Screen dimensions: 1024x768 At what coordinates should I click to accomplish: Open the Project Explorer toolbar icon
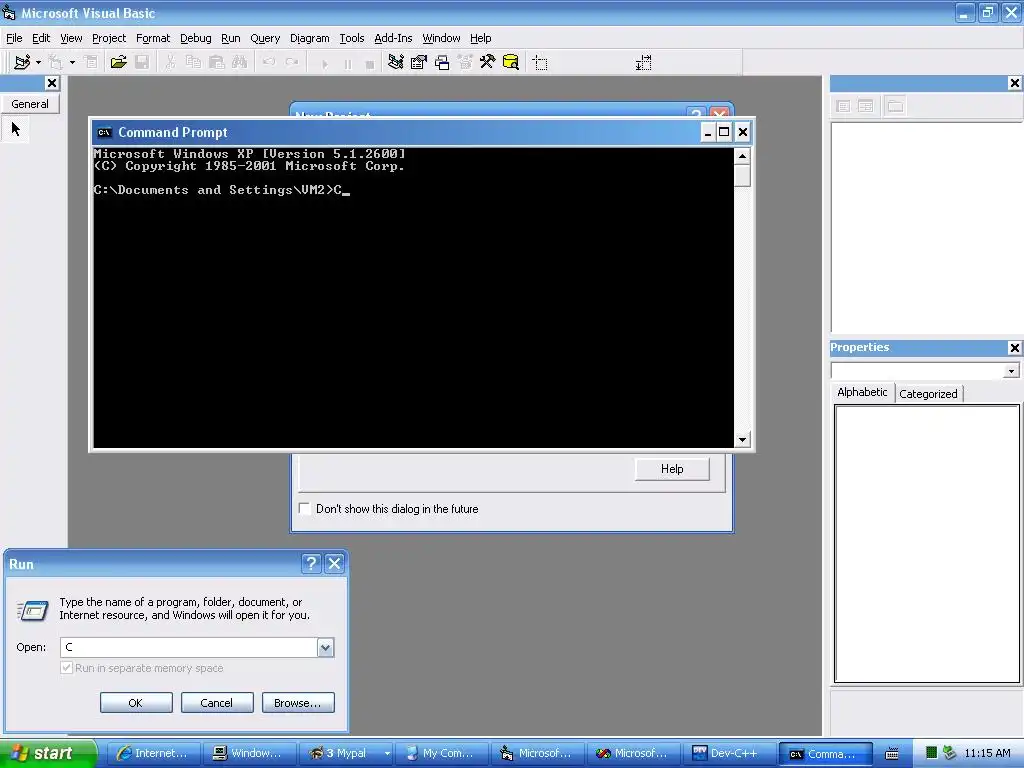(395, 63)
